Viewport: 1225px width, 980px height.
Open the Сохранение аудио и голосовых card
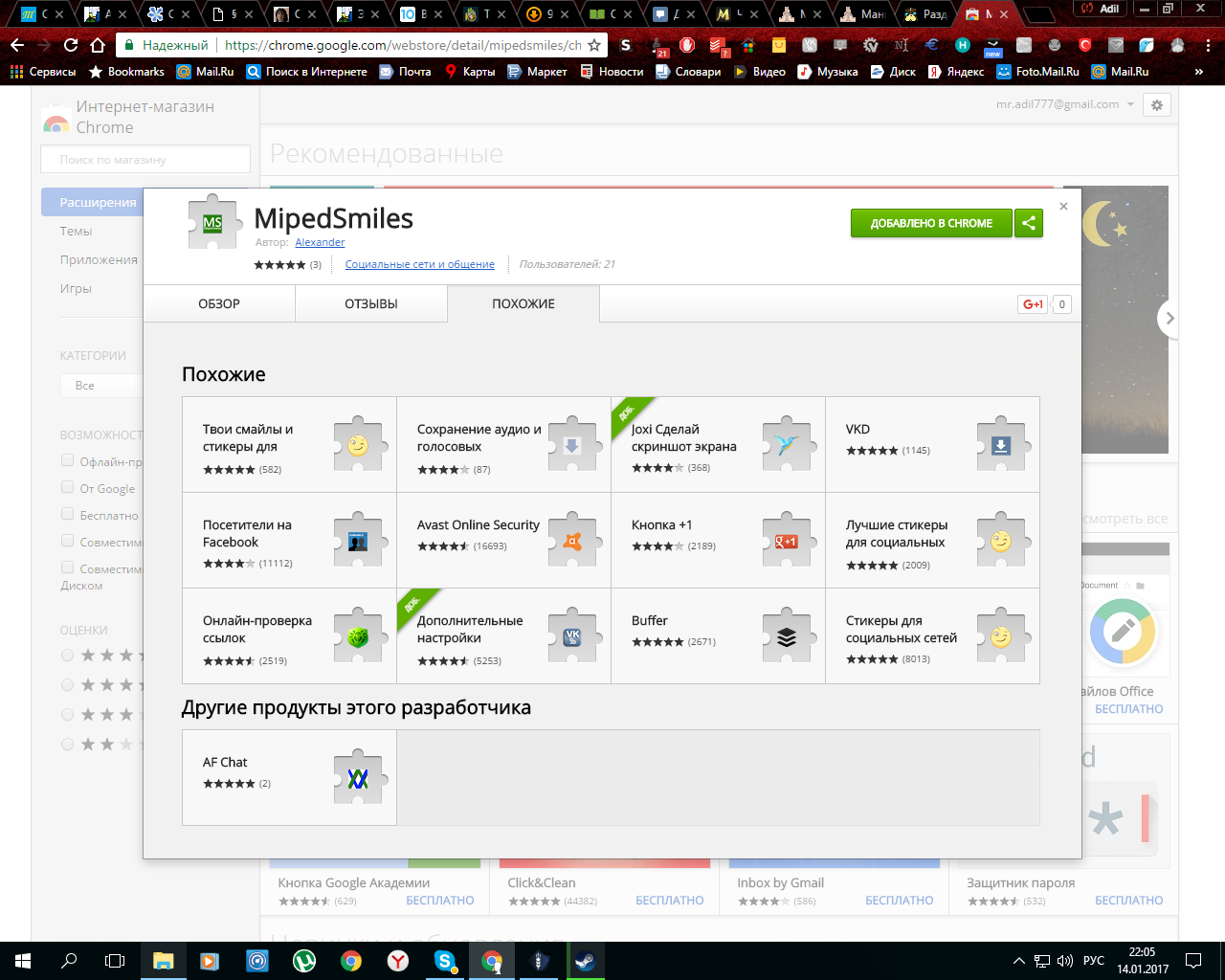[x=503, y=445]
